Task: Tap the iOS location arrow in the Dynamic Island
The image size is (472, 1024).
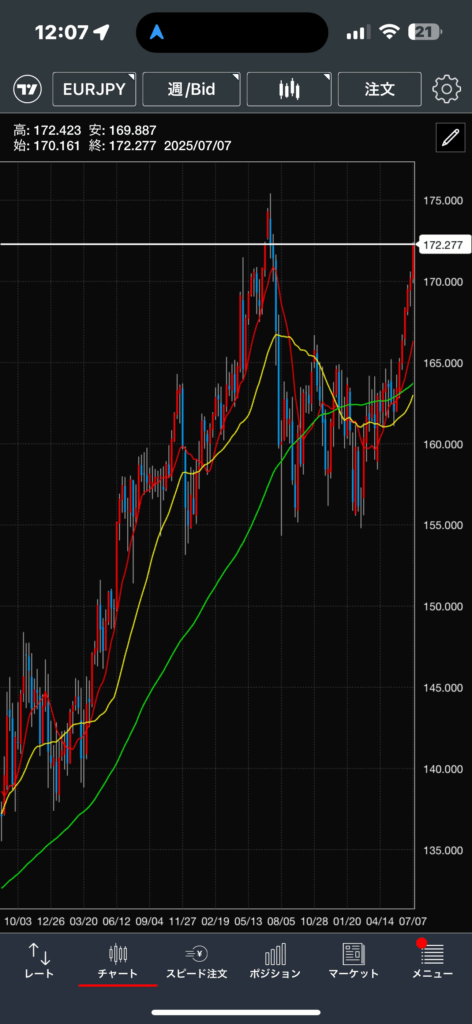Action: [157, 32]
